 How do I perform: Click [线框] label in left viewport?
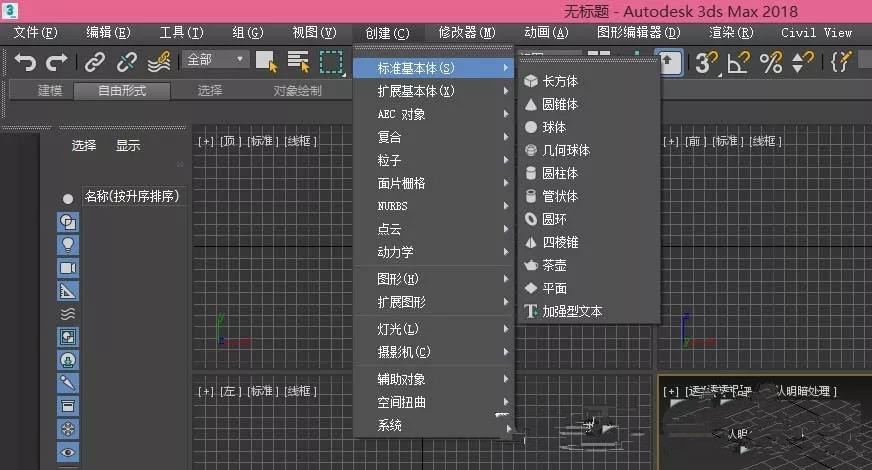point(300,392)
